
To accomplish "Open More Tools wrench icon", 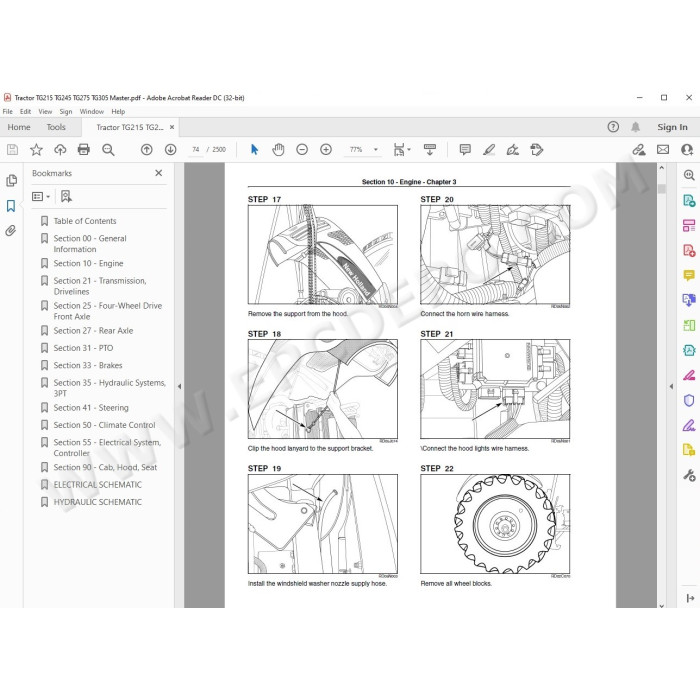I will pyautogui.click(x=689, y=475).
